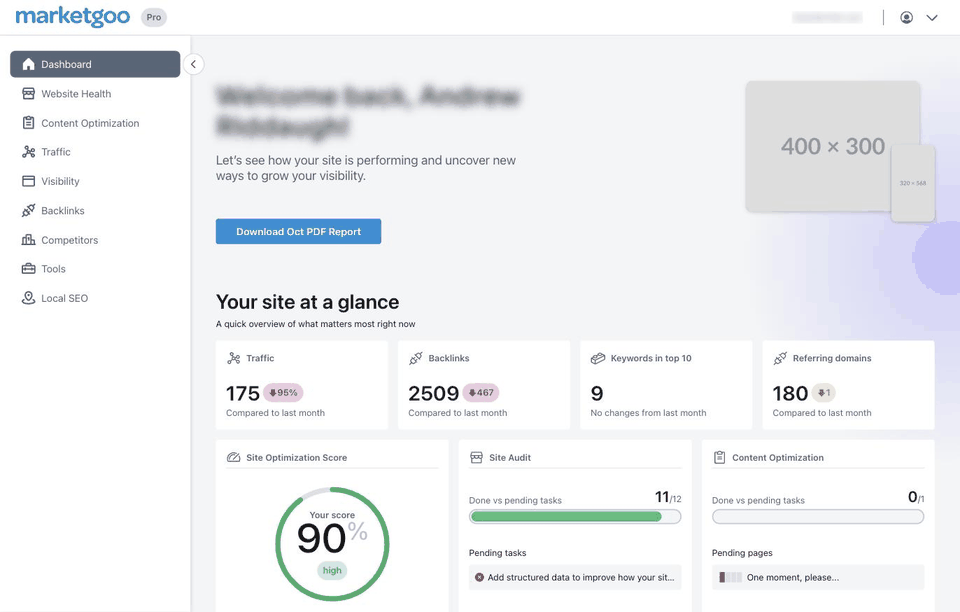
Task: Open the user account avatar icon
Action: (907, 18)
